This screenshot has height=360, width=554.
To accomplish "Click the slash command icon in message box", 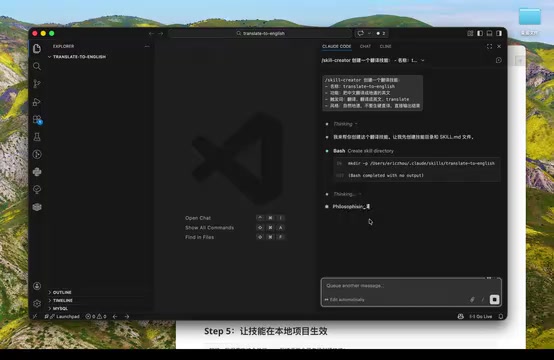I will (483, 300).
